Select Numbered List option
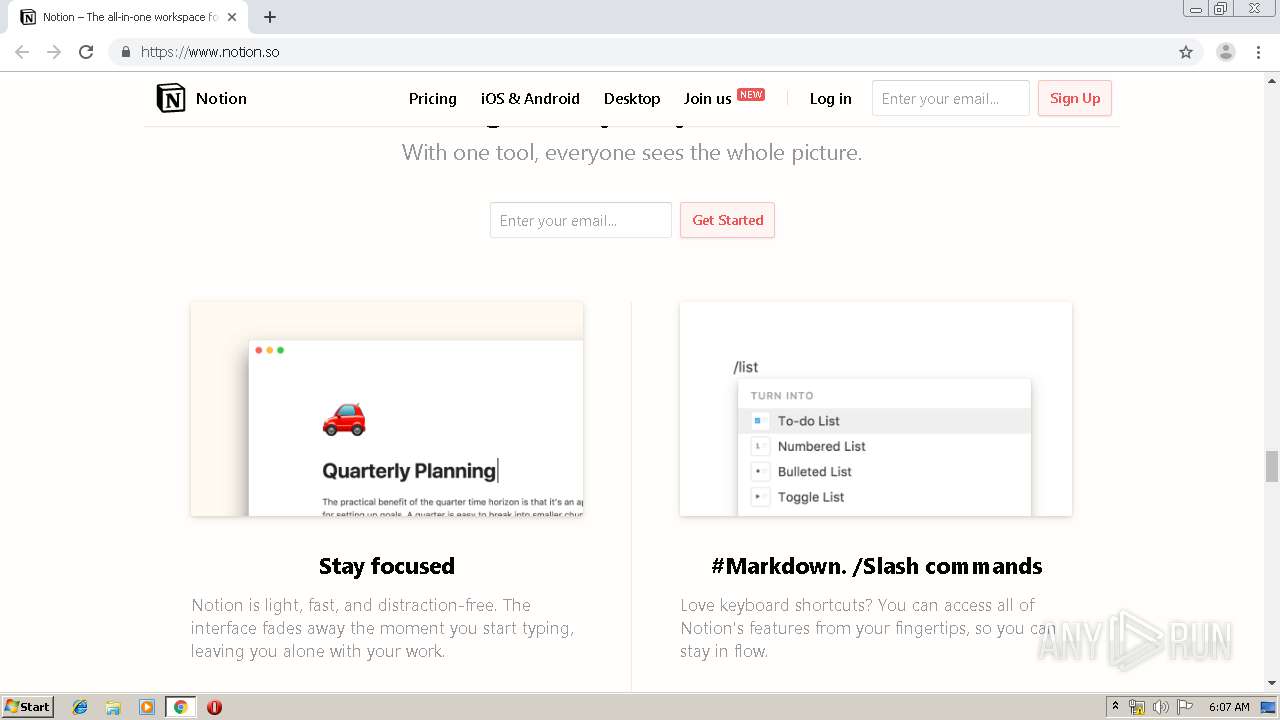This screenshot has width=1280, height=720. [884, 446]
